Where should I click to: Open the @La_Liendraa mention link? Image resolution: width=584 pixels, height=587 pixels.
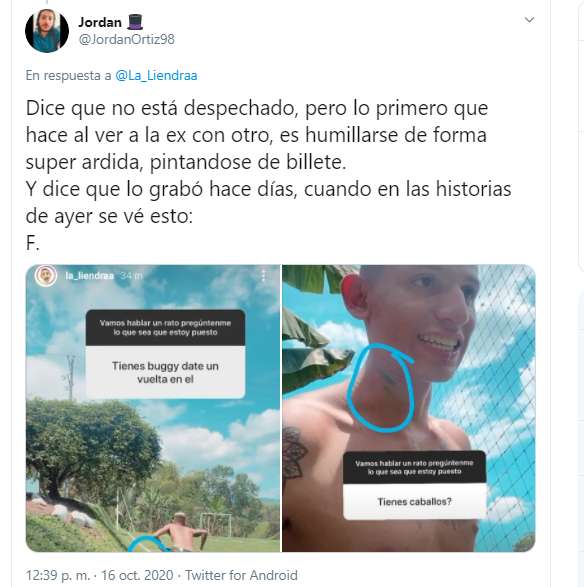tap(156, 76)
